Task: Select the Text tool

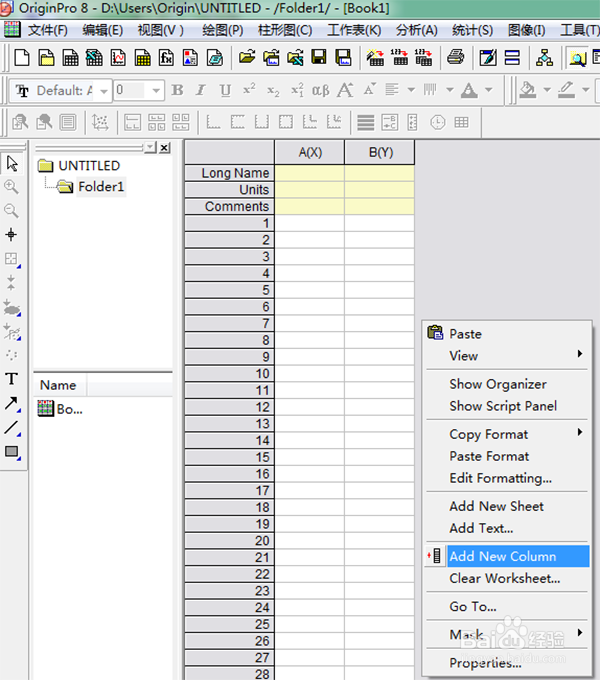Action: 11,379
